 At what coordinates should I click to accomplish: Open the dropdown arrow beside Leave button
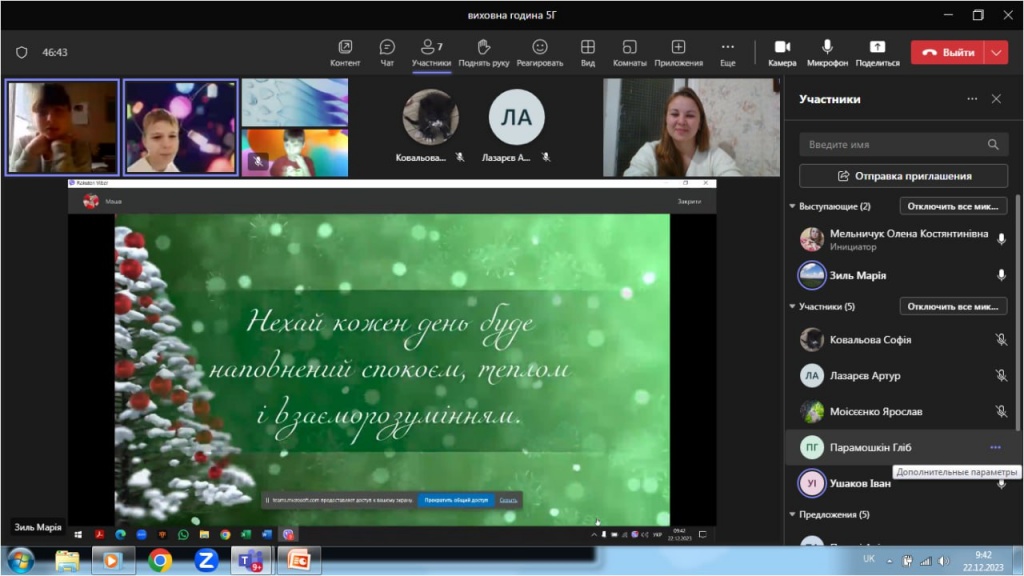(996, 52)
